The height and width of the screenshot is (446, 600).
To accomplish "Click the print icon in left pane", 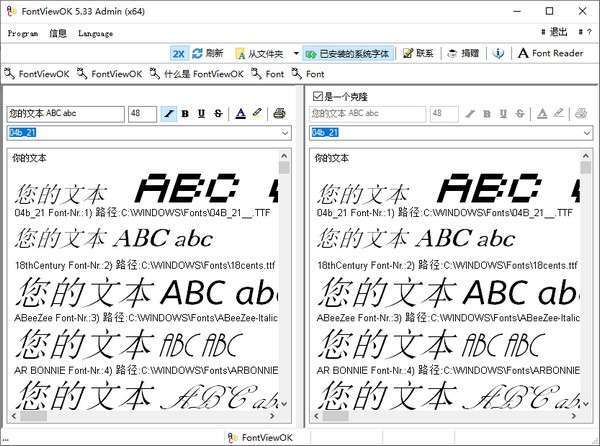I will coord(279,113).
